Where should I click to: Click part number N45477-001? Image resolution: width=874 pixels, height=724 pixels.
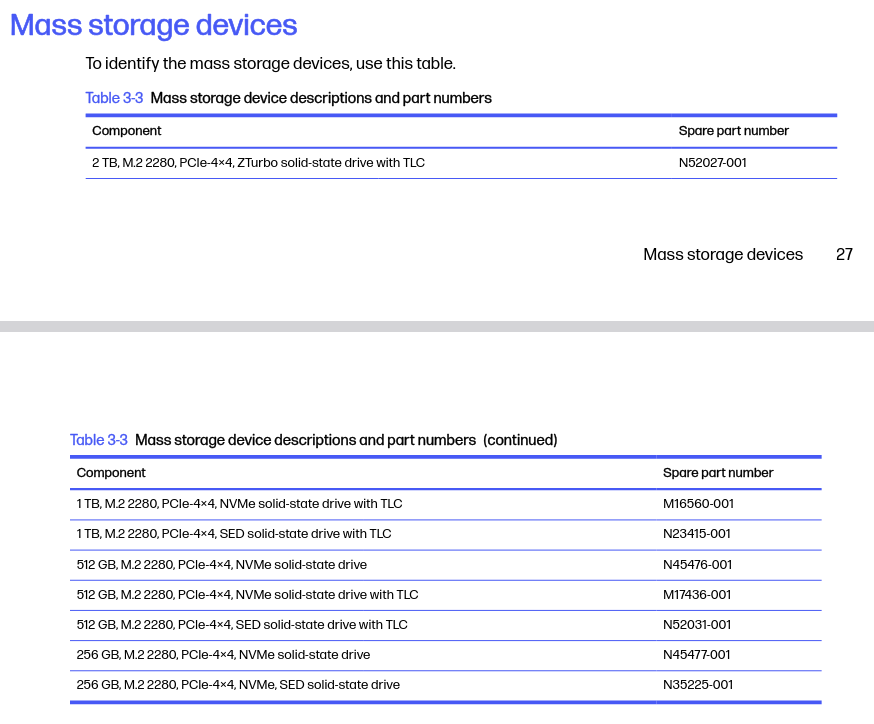[697, 655]
